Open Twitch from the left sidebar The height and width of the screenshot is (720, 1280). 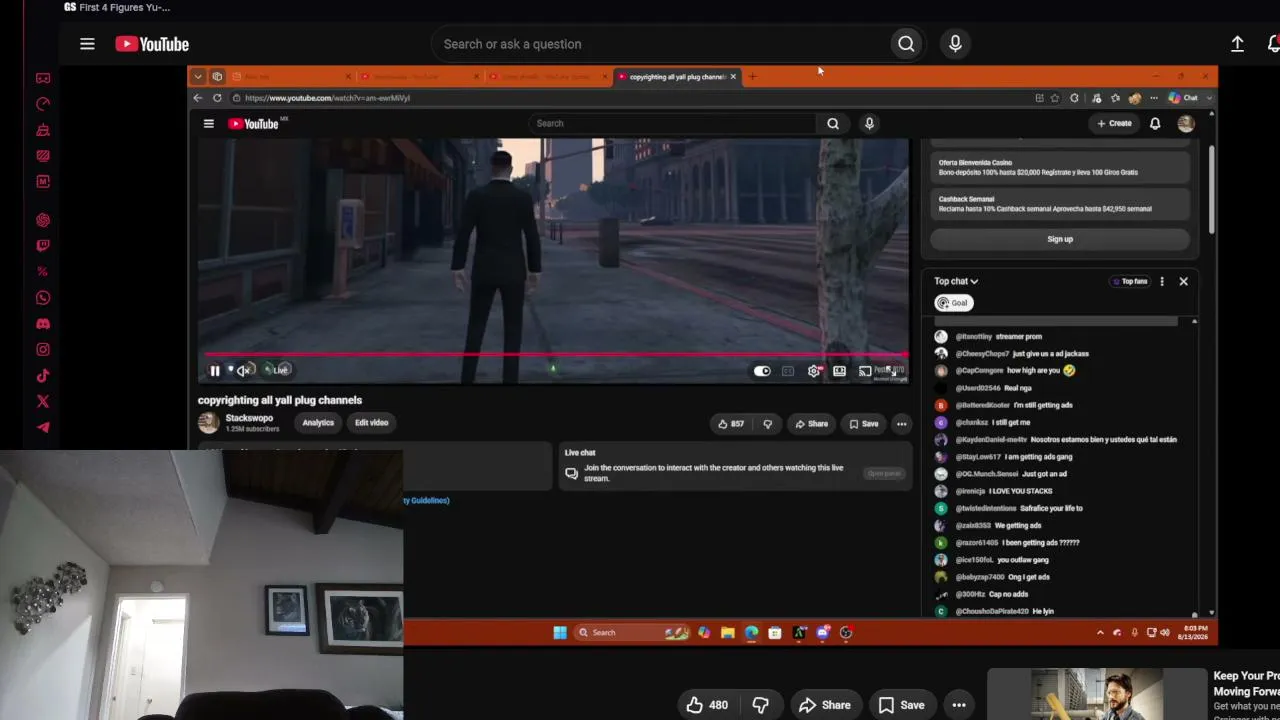[43, 246]
